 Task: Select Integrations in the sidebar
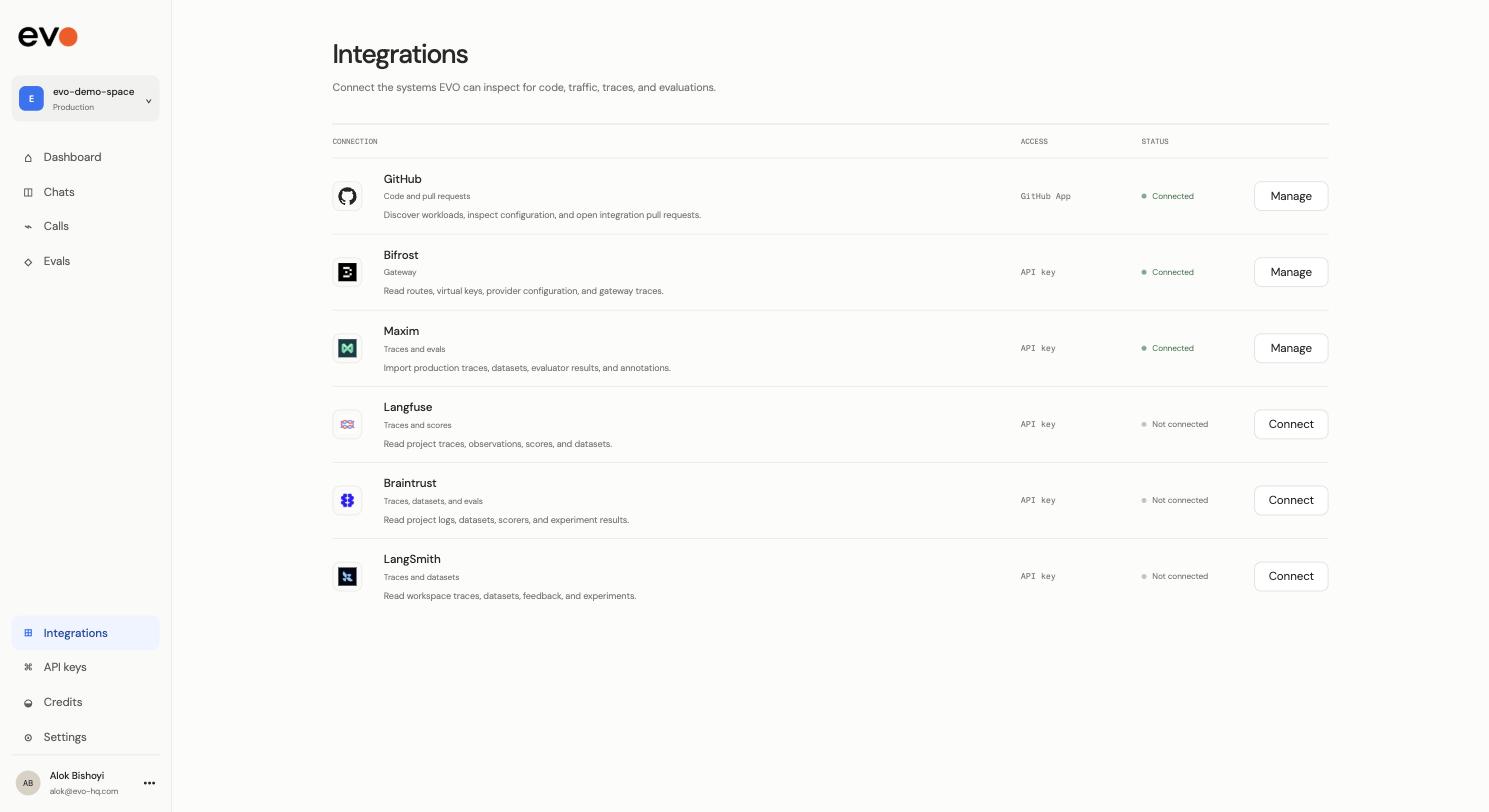pyautogui.click(x=85, y=633)
